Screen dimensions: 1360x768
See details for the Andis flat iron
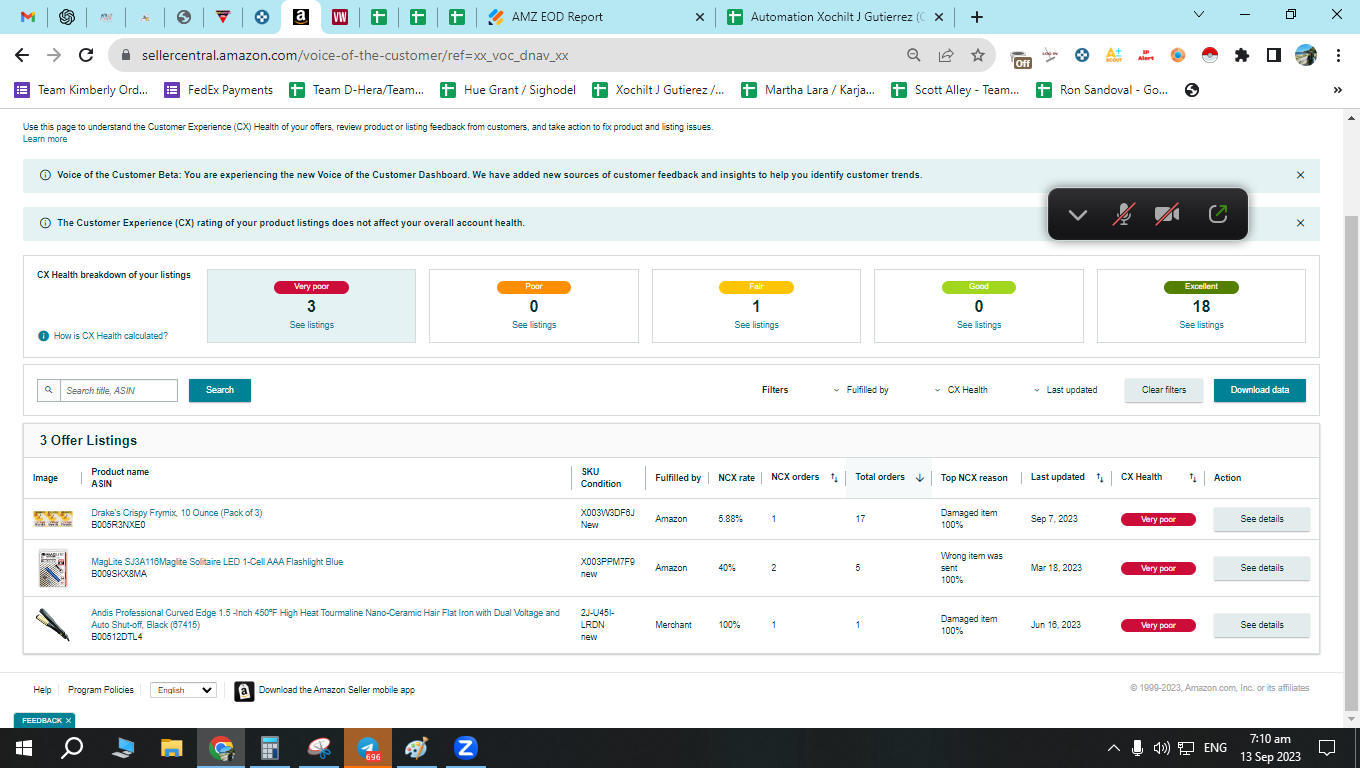click(1262, 625)
